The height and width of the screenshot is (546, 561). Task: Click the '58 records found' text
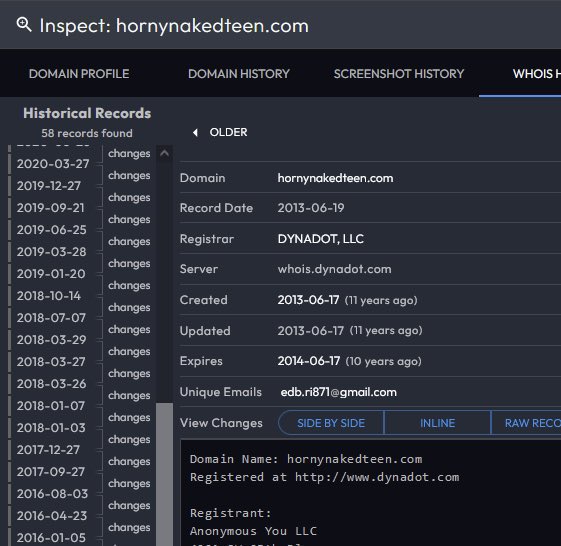[x=87, y=133]
